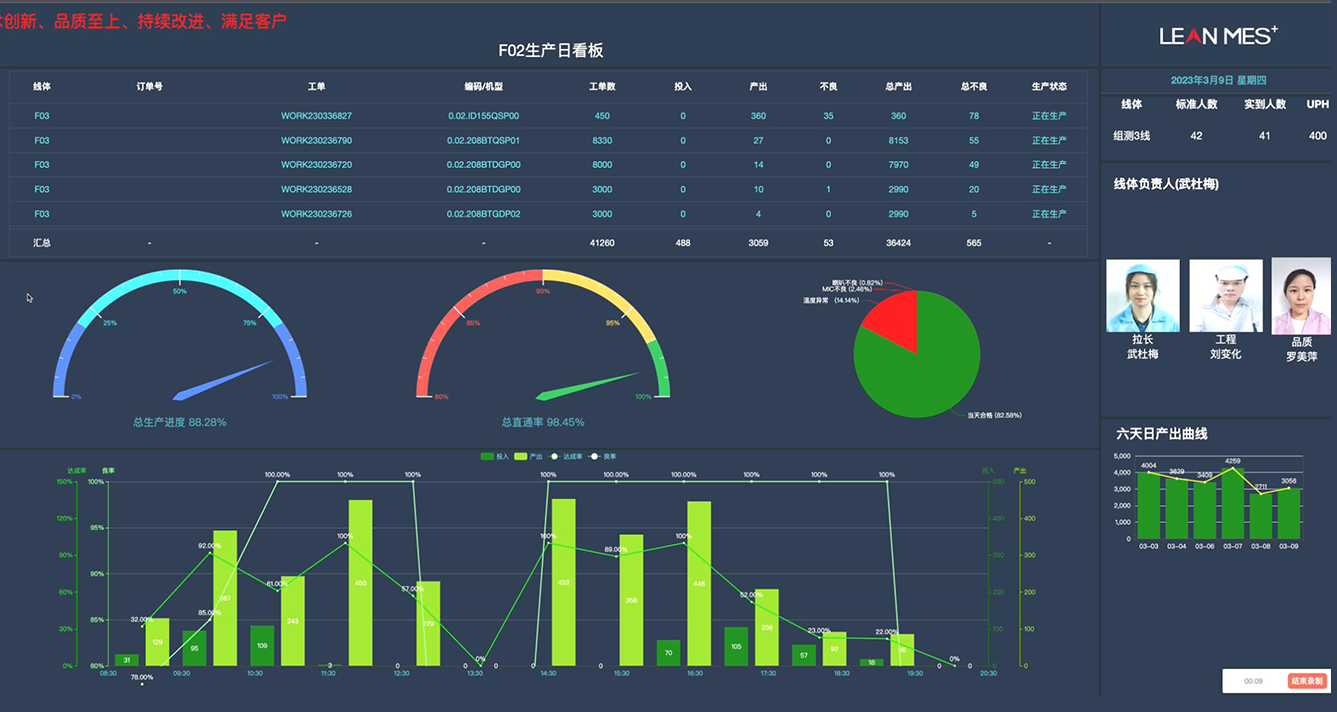Click total output value 8153
This screenshot has height=712, width=1337.
coord(898,140)
